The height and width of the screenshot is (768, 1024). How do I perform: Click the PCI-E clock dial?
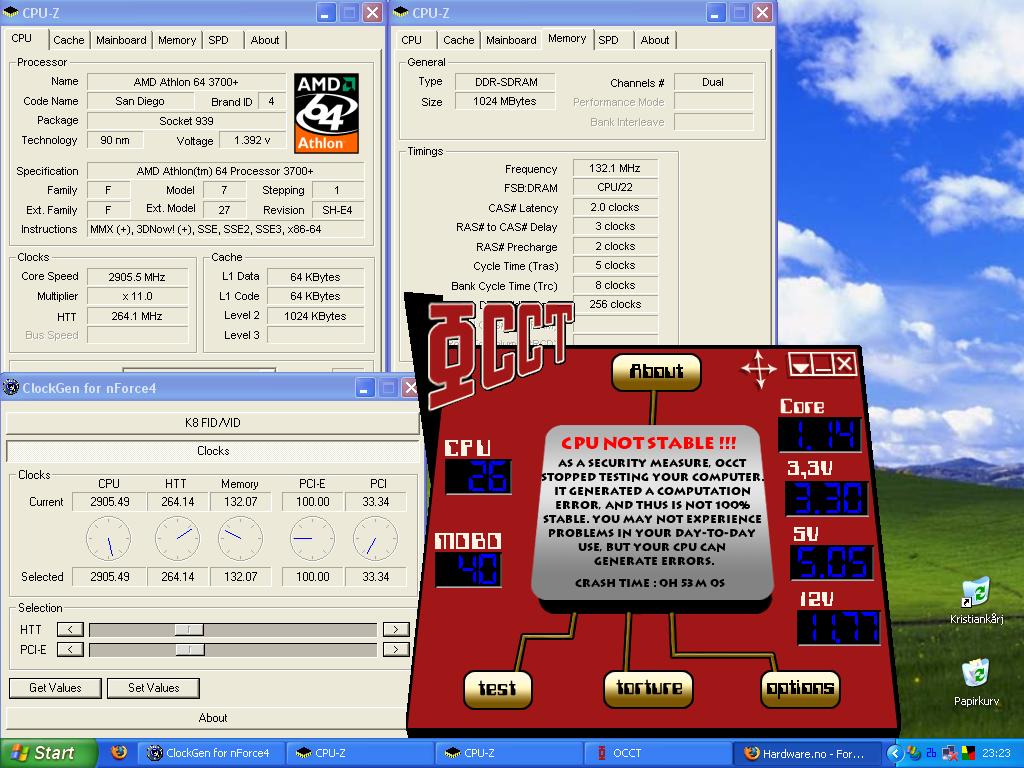[x=312, y=539]
